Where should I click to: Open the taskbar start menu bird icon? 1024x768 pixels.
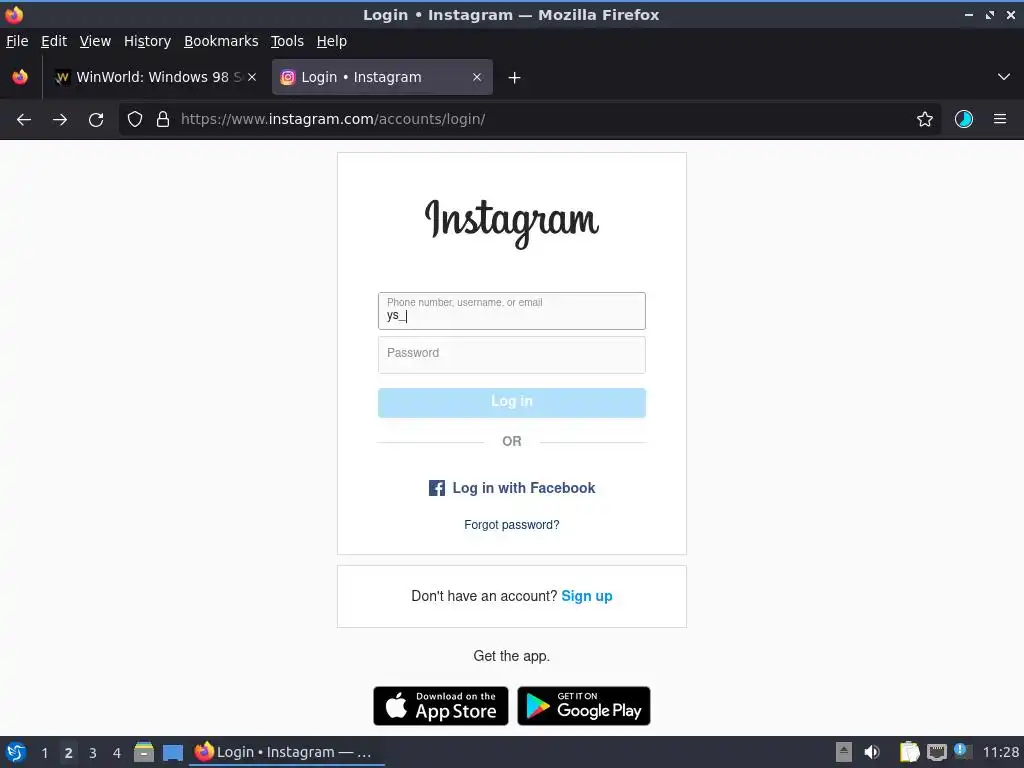(16, 752)
